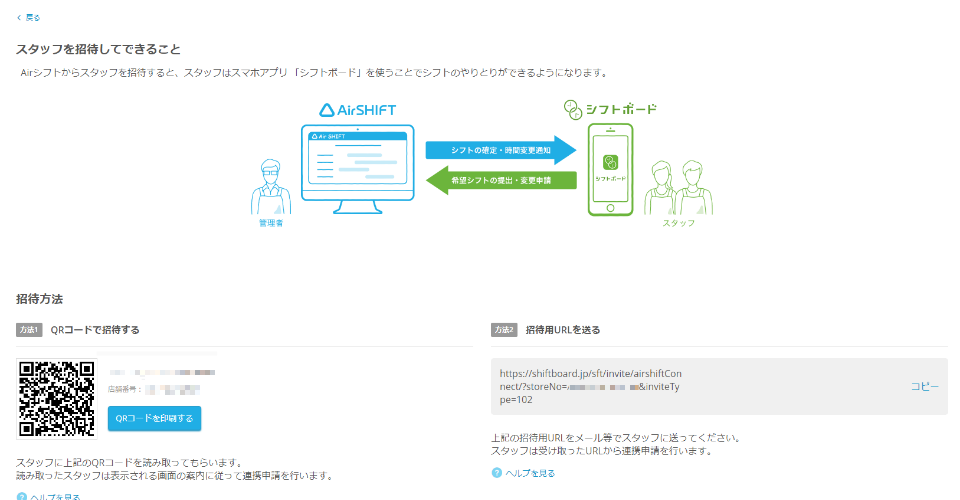Image resolution: width=960 pixels, height=500 pixels.
Task: Click the back chevron arrow icon
Action: coord(19,18)
